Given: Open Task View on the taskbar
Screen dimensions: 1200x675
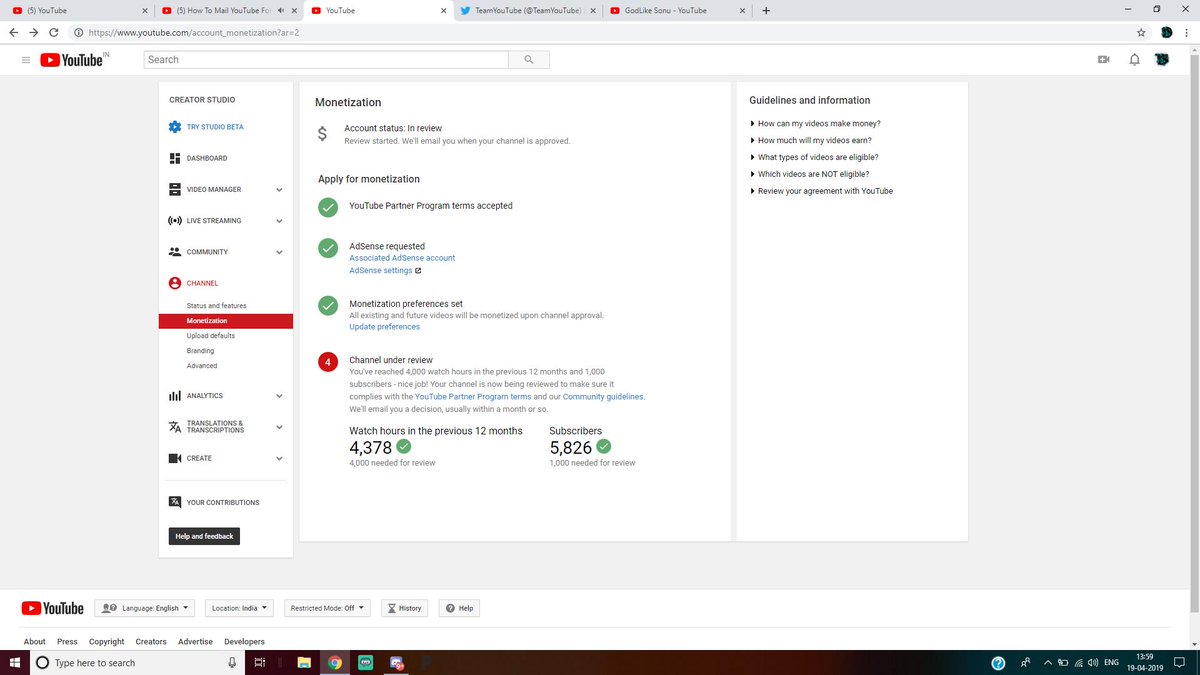Looking at the screenshot, I should [259, 662].
